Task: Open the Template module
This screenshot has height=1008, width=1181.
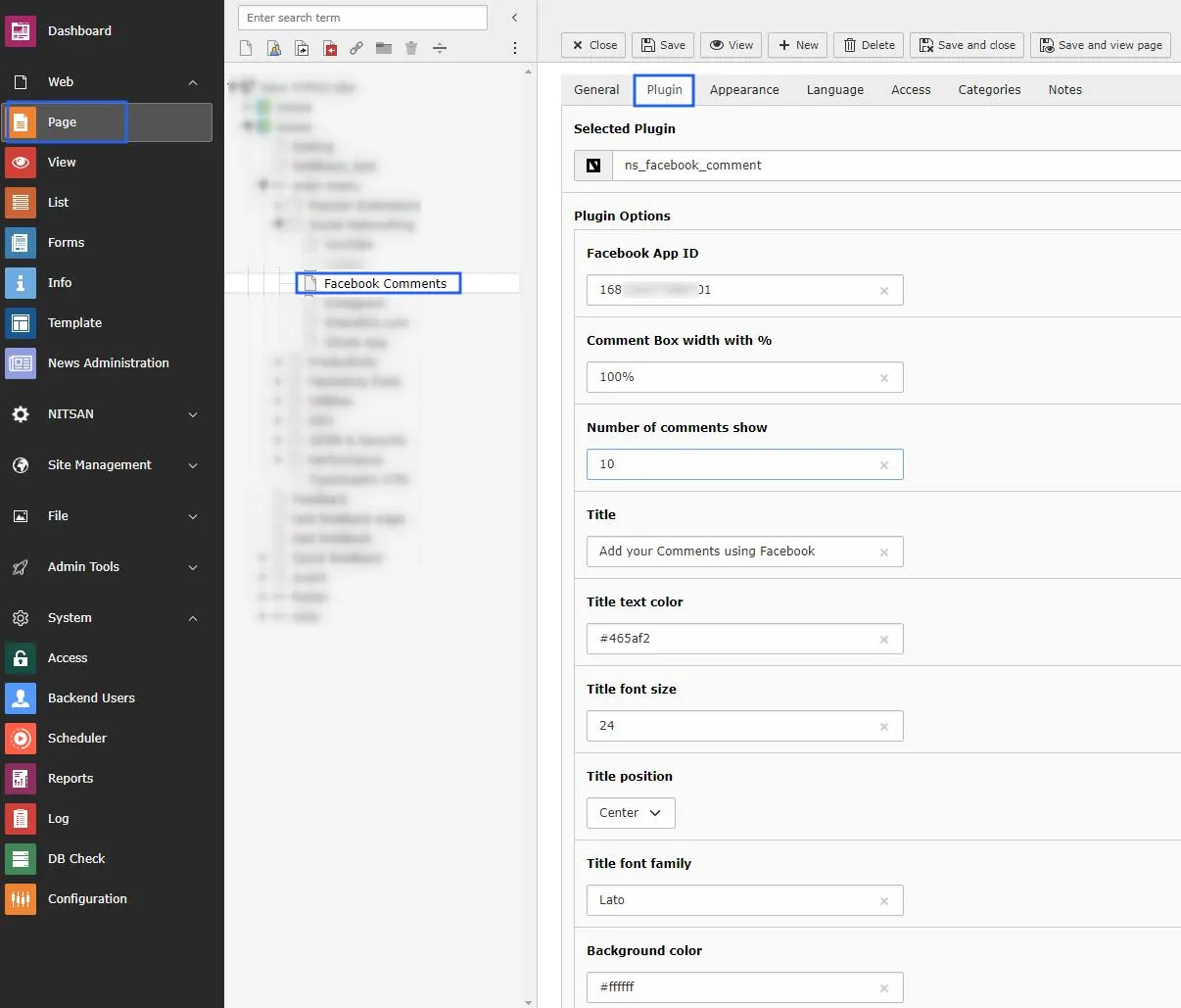Action: coord(108,323)
